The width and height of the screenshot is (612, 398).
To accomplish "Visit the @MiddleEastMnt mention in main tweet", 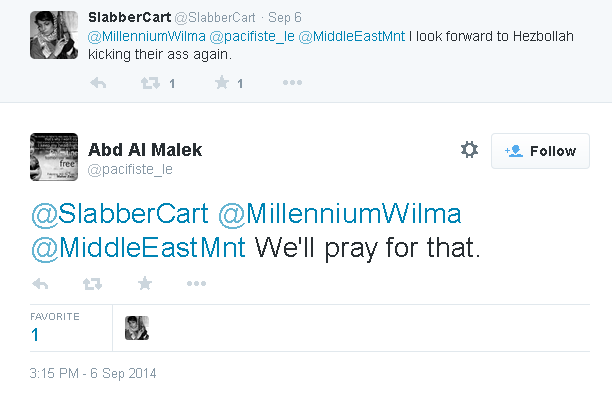I will pos(138,248).
